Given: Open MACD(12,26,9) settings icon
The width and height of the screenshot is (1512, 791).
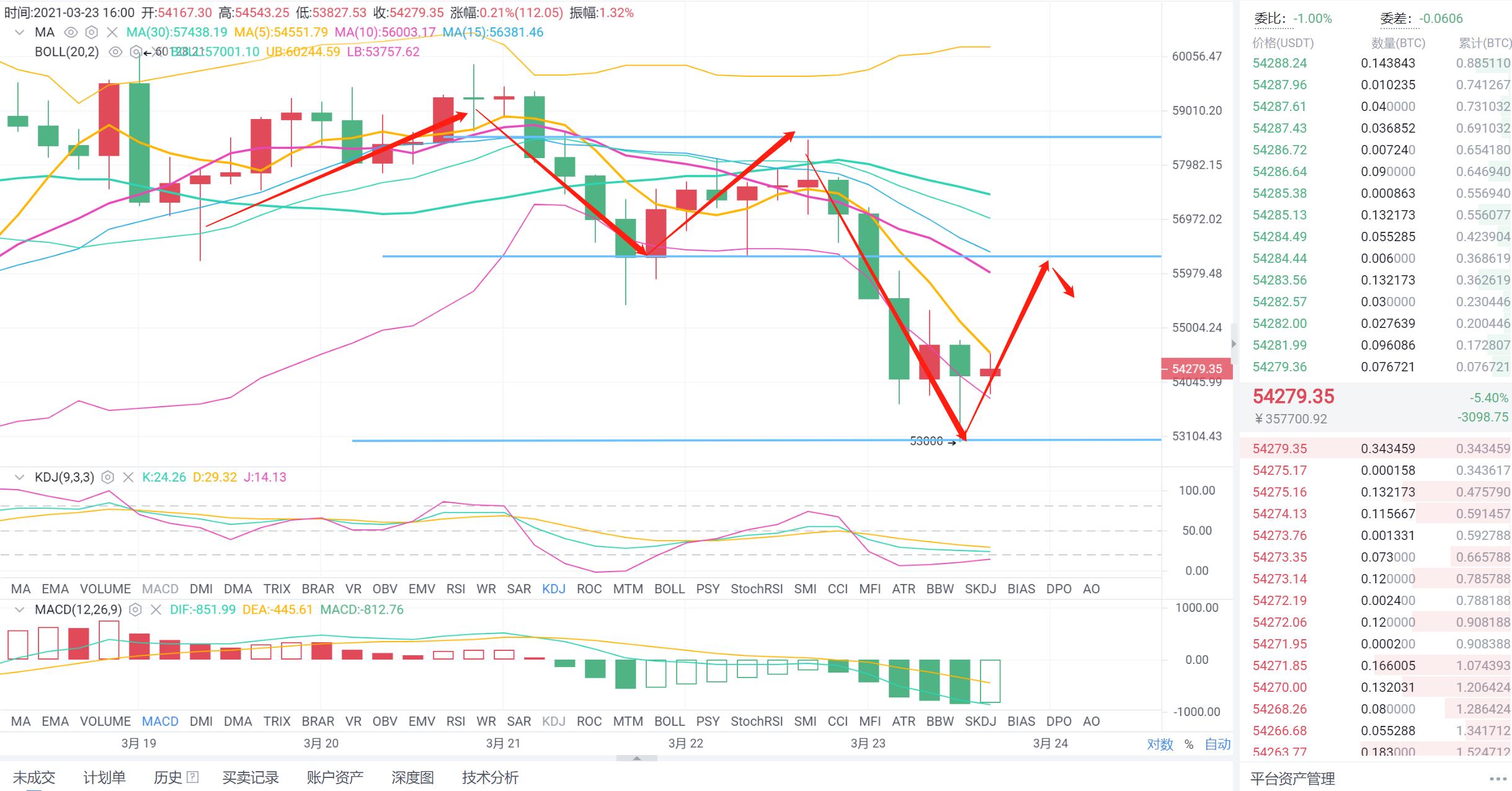Looking at the screenshot, I should click(136, 610).
